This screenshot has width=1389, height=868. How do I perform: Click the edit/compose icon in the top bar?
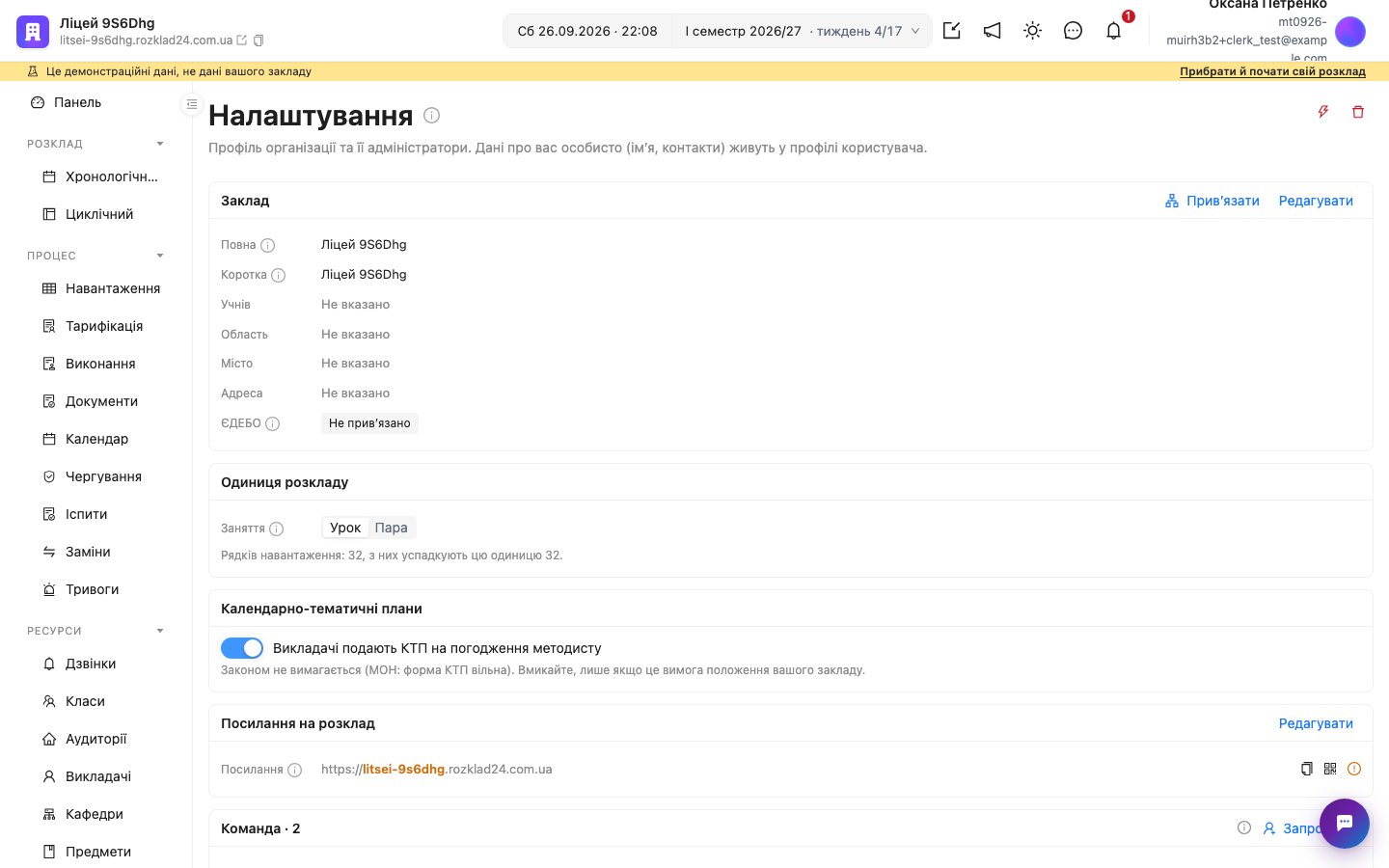[x=951, y=31]
